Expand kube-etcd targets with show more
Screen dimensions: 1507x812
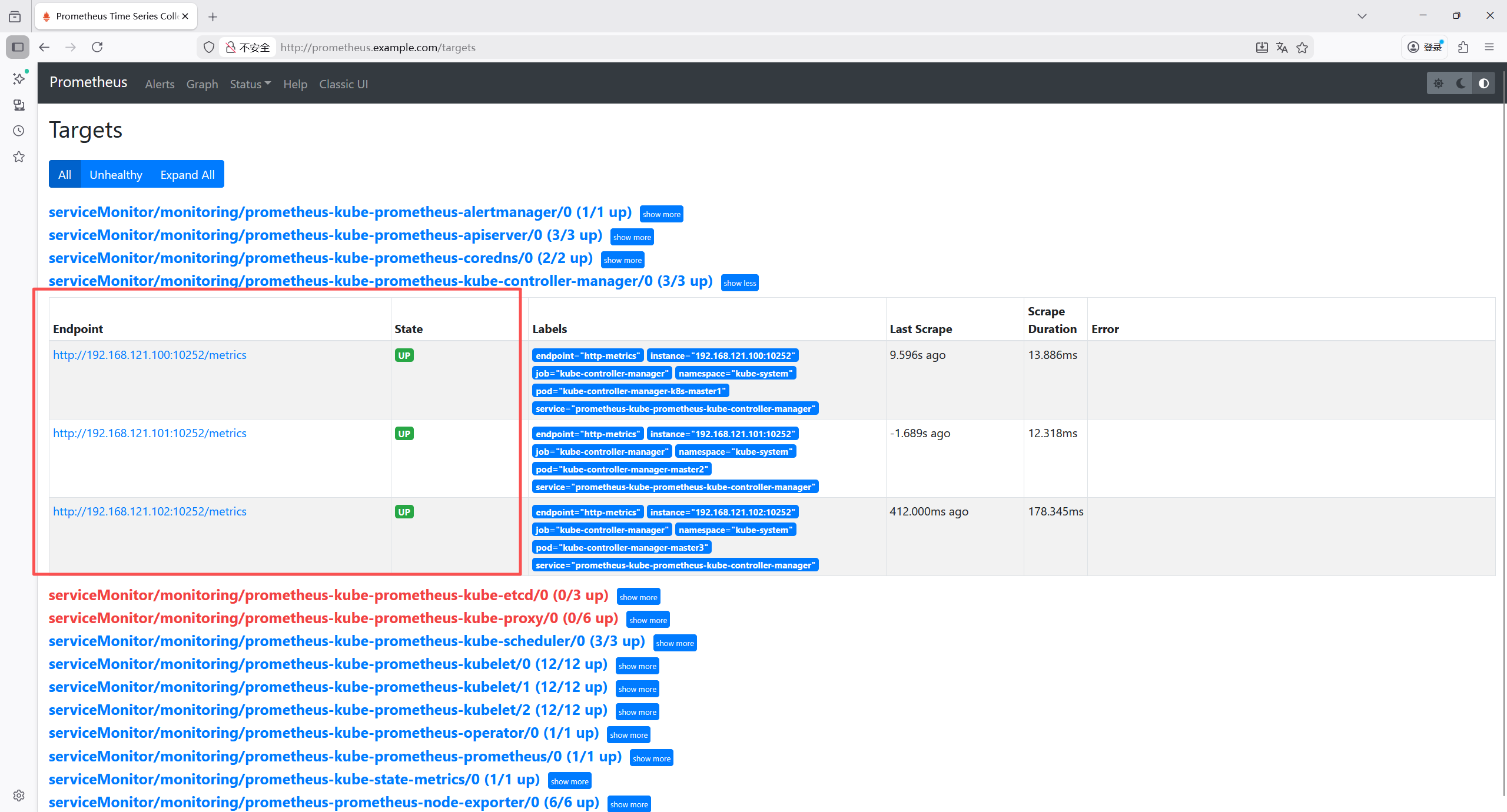(638, 597)
